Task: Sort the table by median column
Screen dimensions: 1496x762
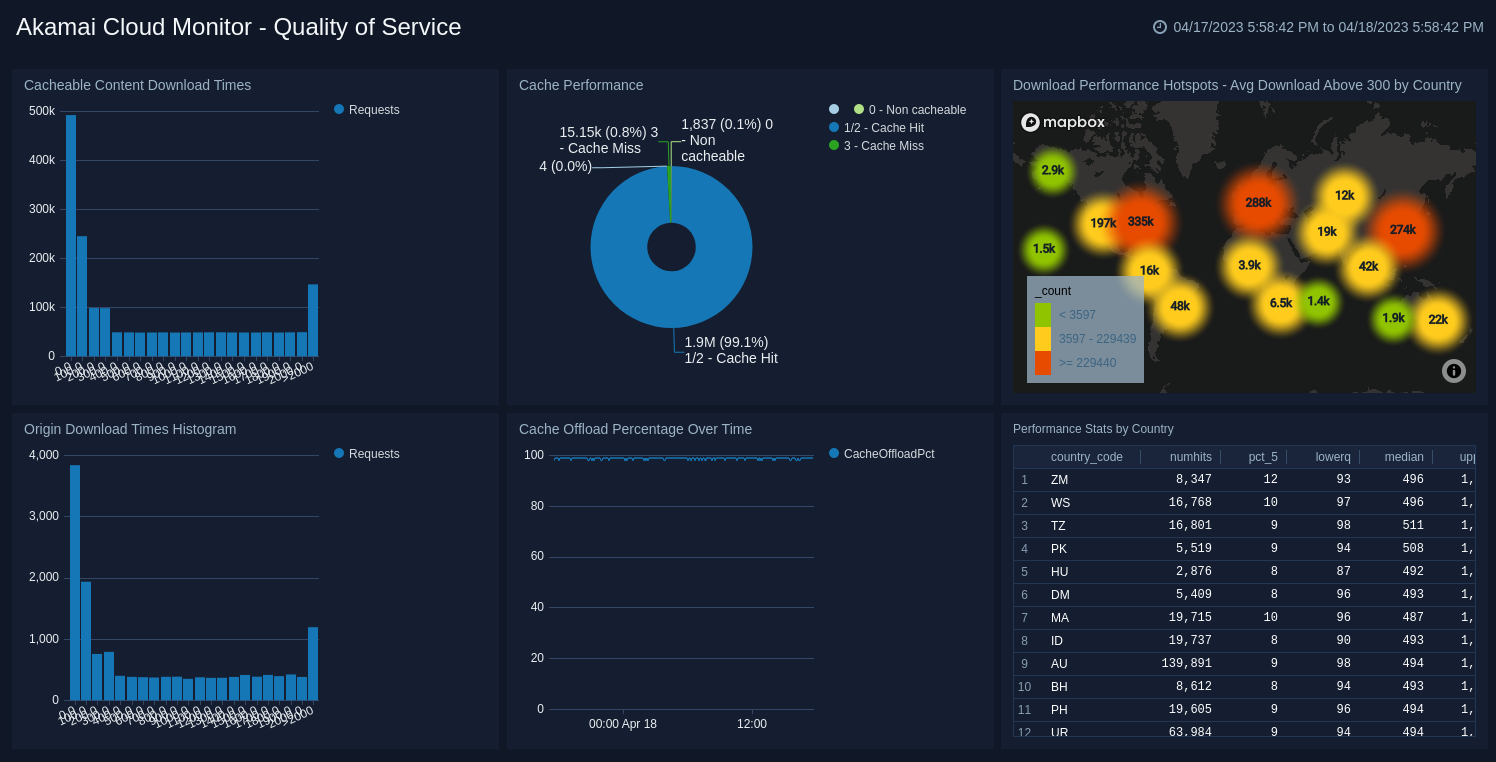Action: [x=1404, y=457]
